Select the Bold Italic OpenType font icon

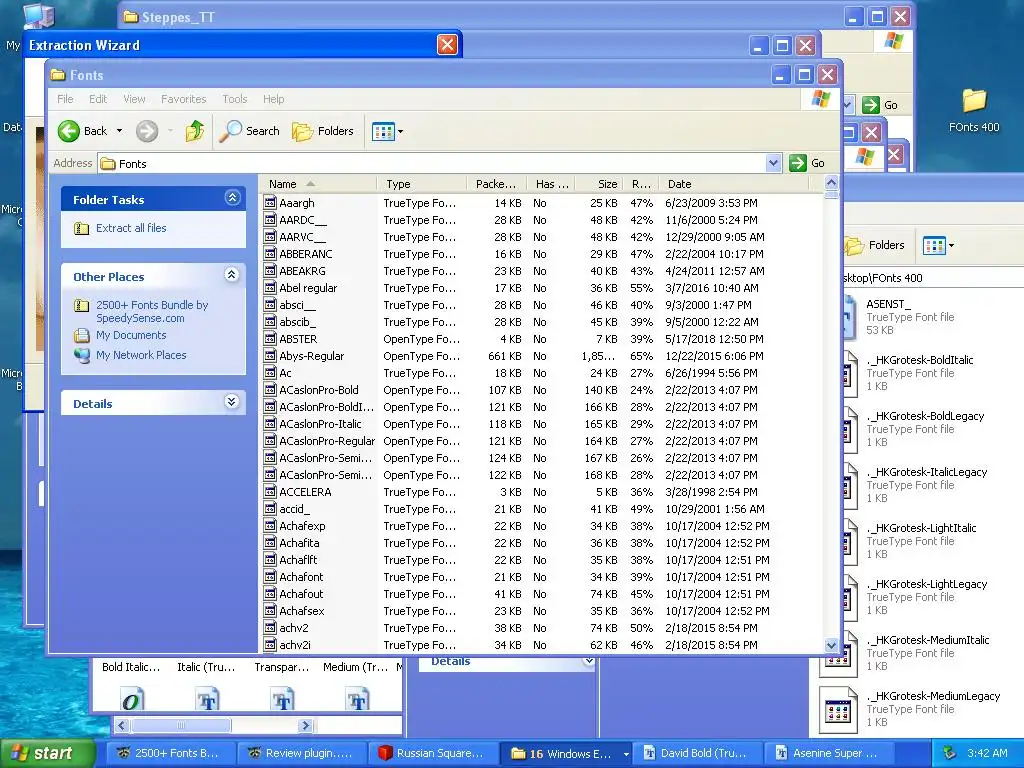[131, 699]
